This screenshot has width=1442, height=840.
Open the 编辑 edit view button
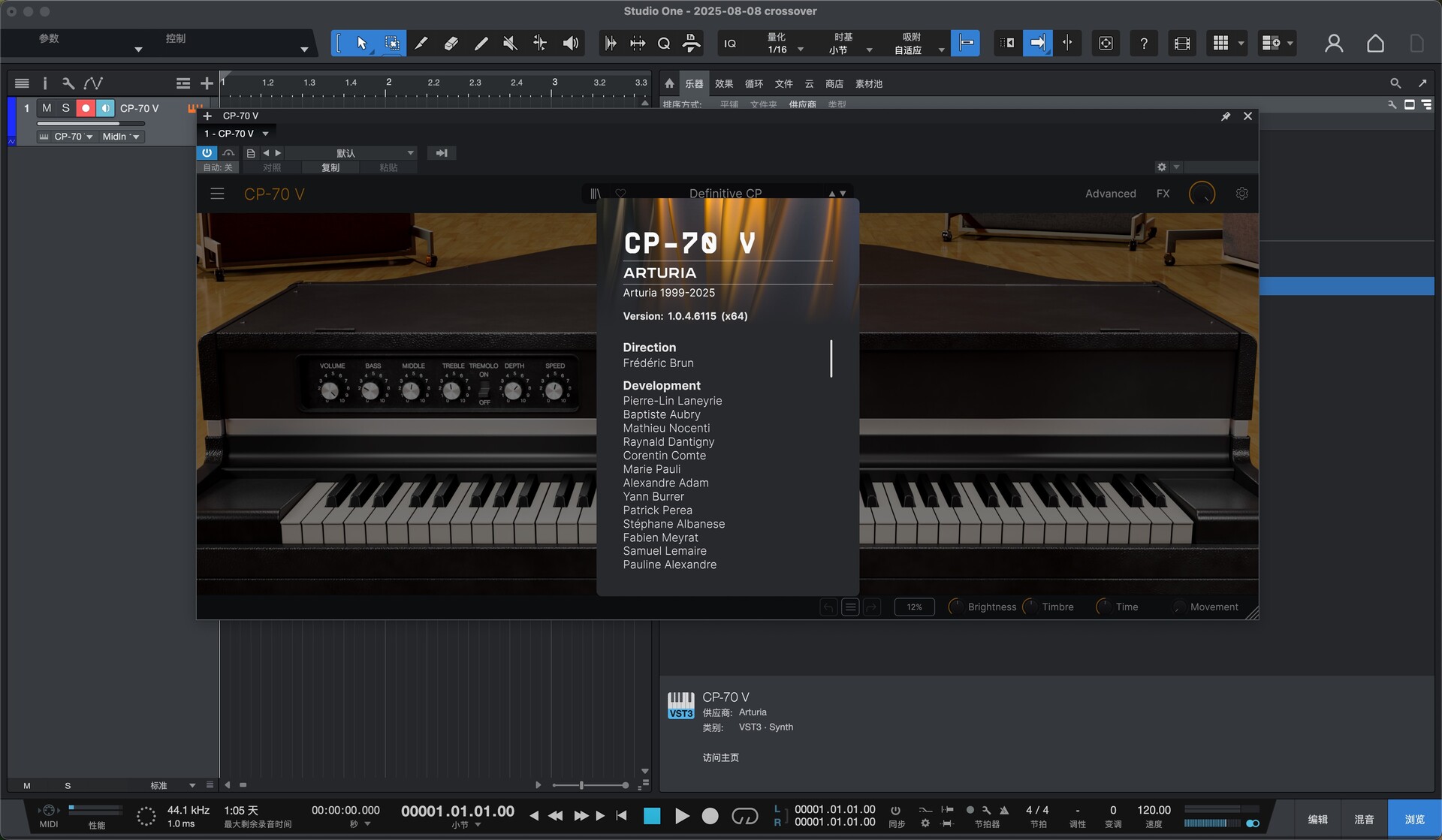[x=1317, y=820]
